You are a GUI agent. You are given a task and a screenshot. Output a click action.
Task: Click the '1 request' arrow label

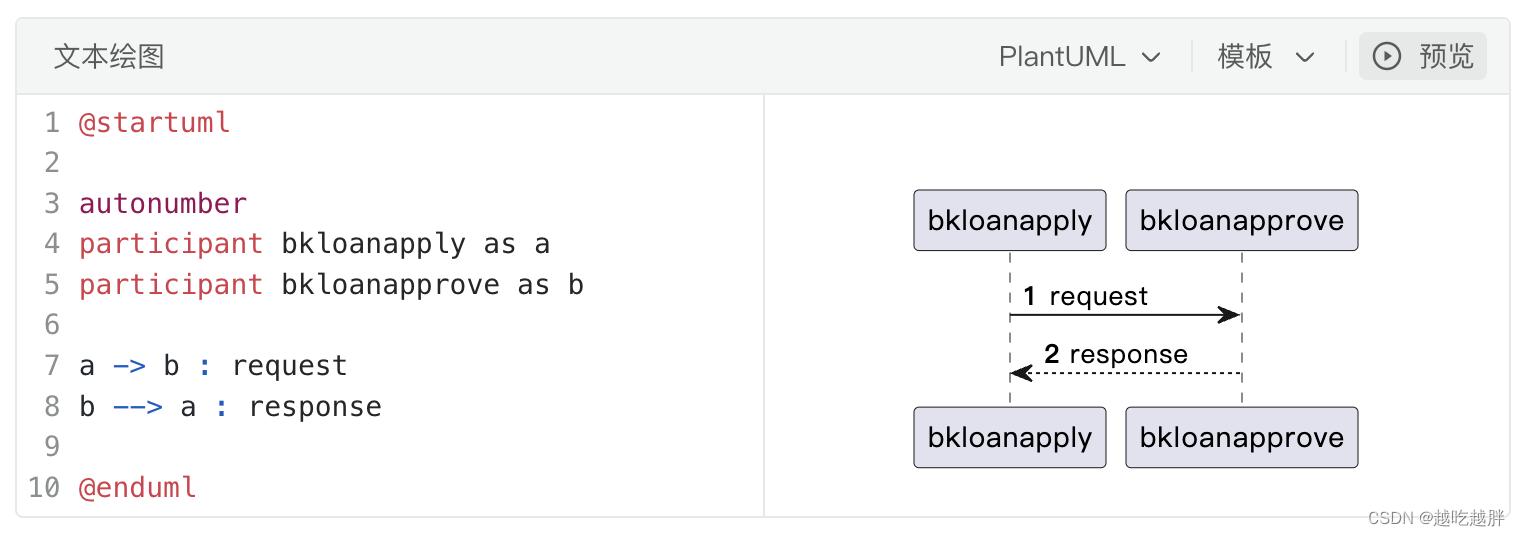(1086, 297)
